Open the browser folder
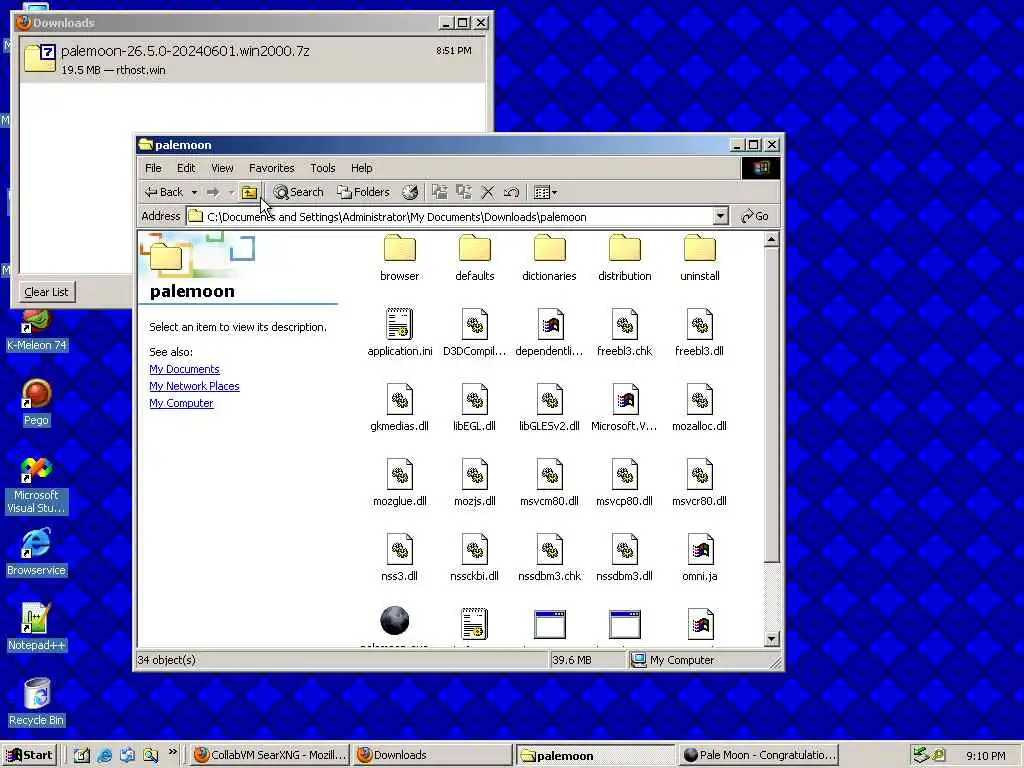Viewport: 1024px width, 768px height. 399,258
